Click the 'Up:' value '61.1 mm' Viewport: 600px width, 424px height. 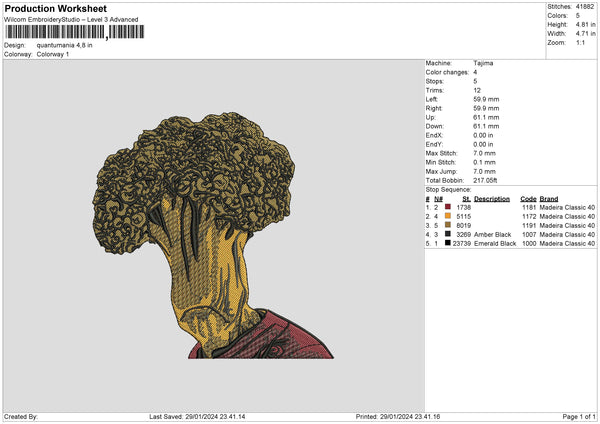486,117
